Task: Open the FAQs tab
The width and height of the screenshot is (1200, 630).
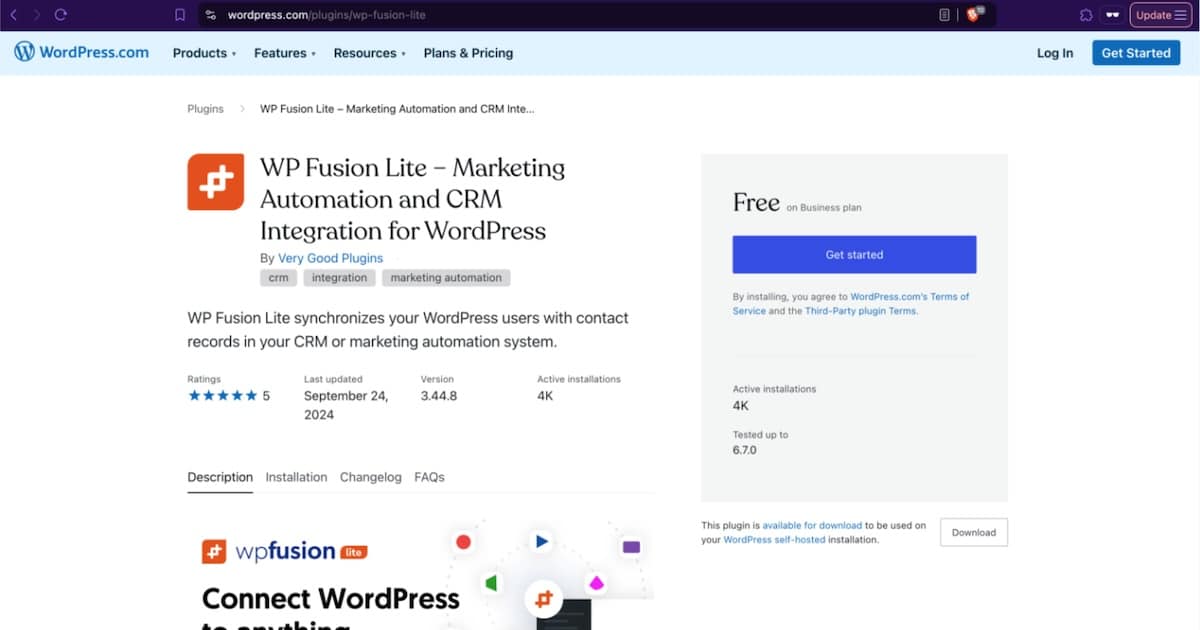Action: 429,477
